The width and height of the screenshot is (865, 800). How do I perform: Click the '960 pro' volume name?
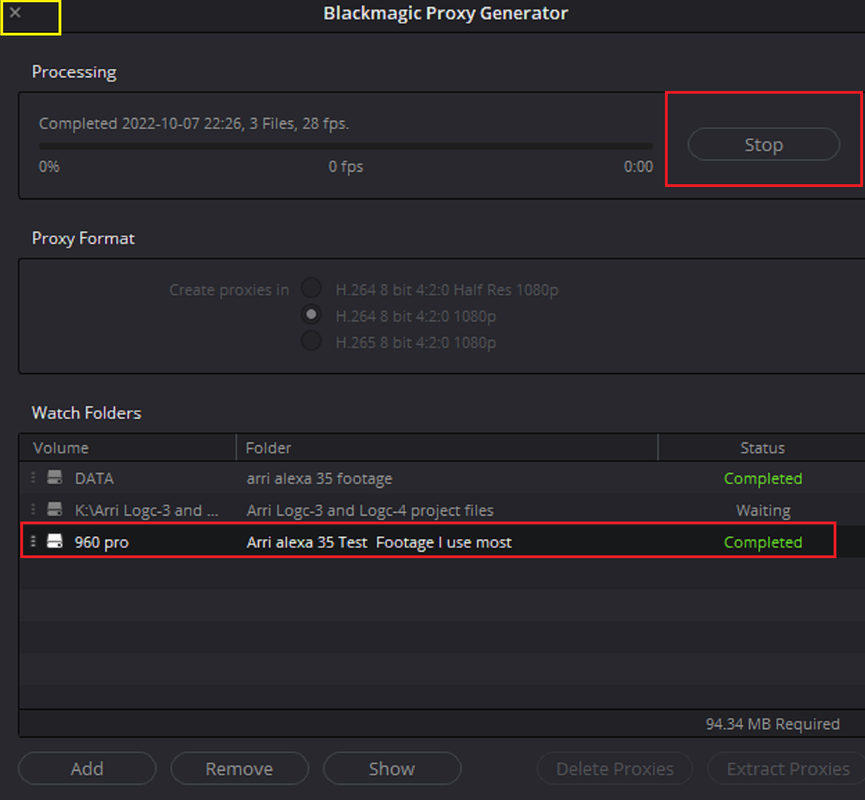(102, 542)
